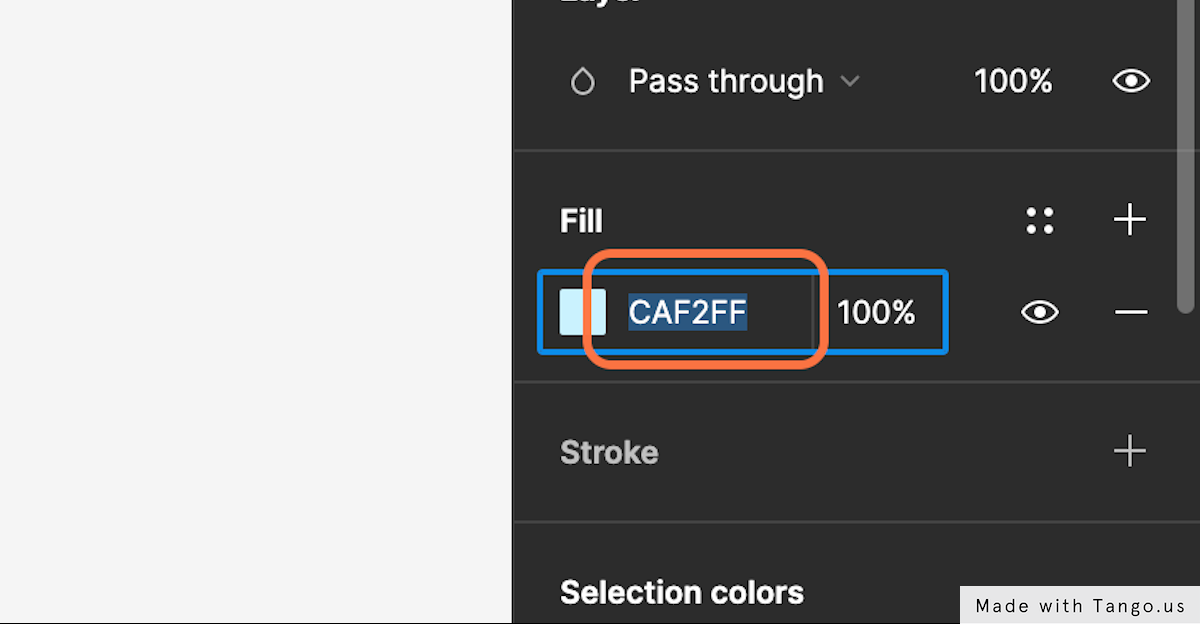Toggle layer visibility eye in Layer section
The image size is (1200, 624).
click(x=1131, y=82)
